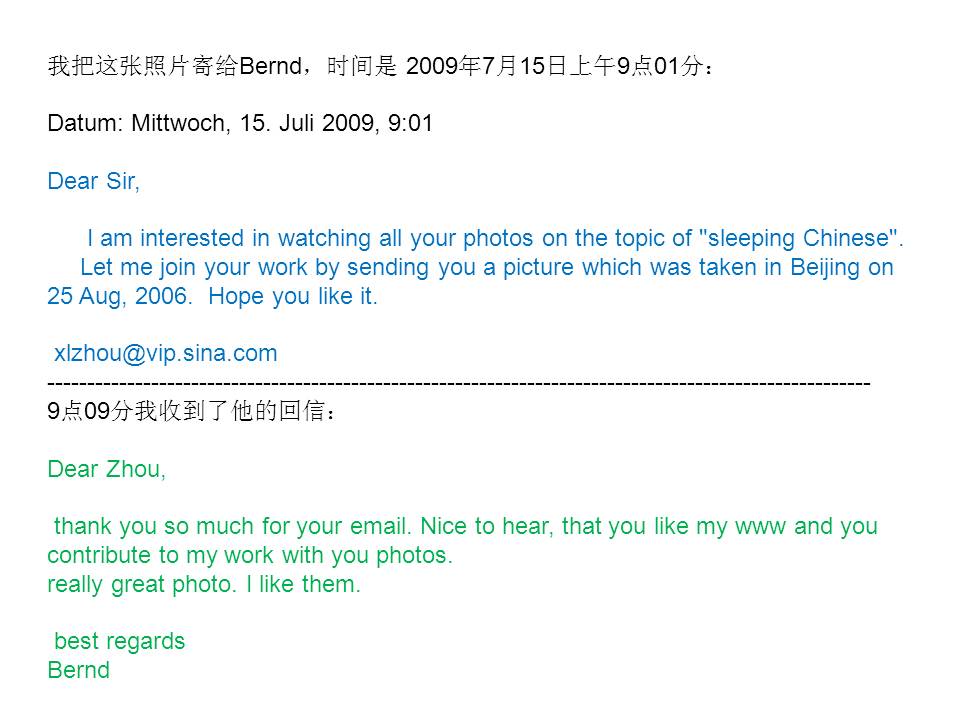Click the Chinese line starting '9点09分'

coord(192,411)
